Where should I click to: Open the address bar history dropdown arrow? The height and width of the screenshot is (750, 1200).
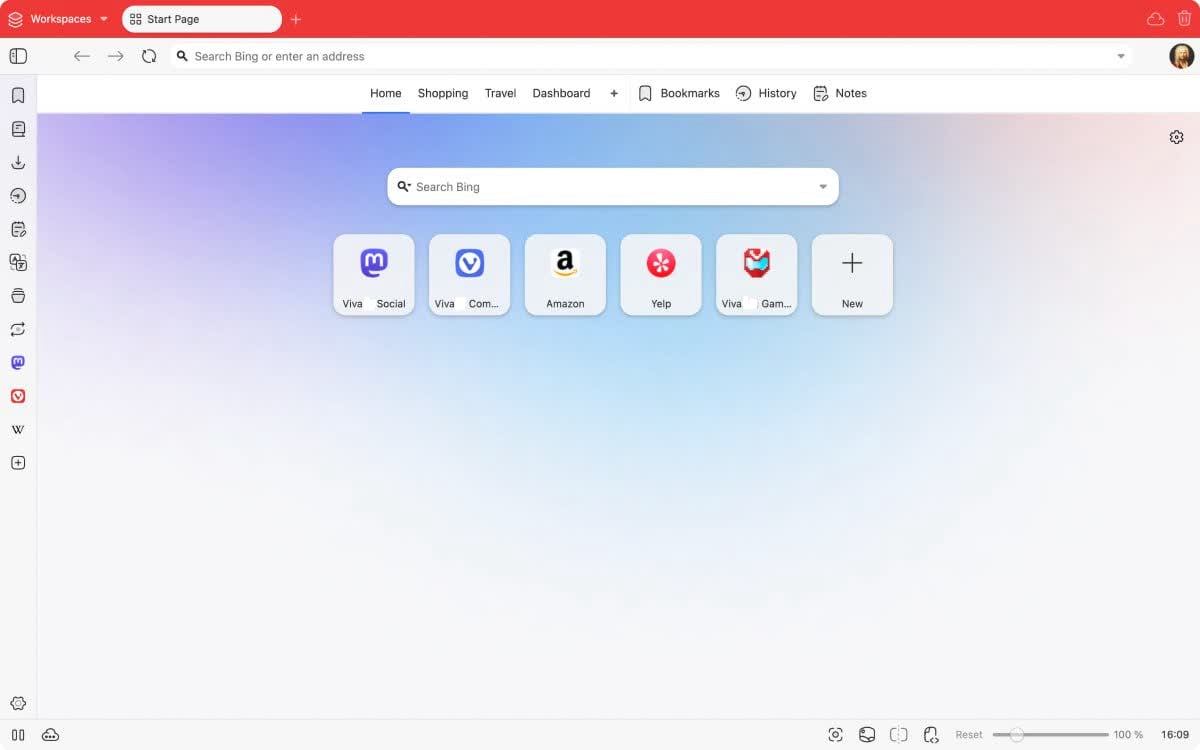(x=1121, y=57)
